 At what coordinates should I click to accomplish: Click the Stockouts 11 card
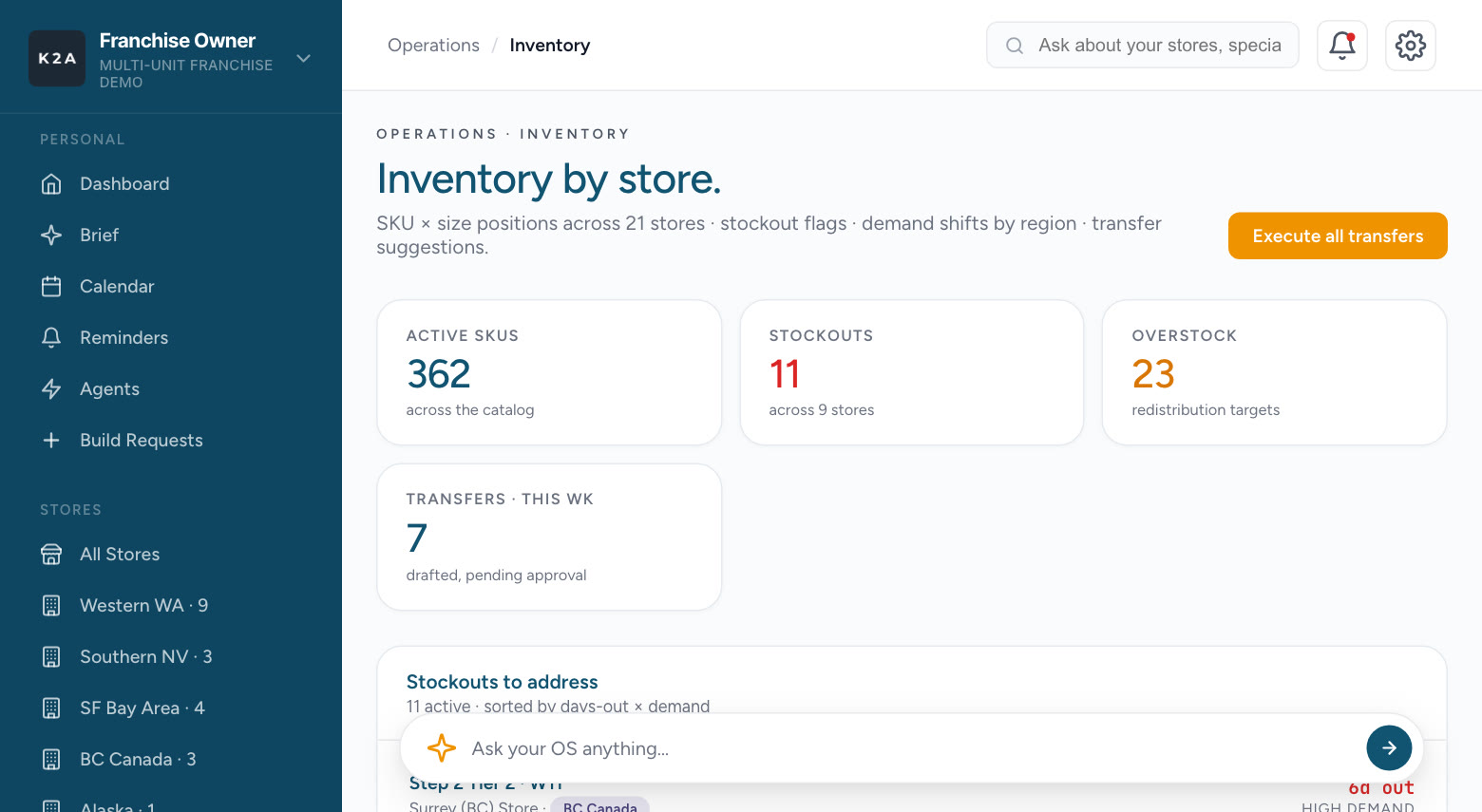pos(912,372)
